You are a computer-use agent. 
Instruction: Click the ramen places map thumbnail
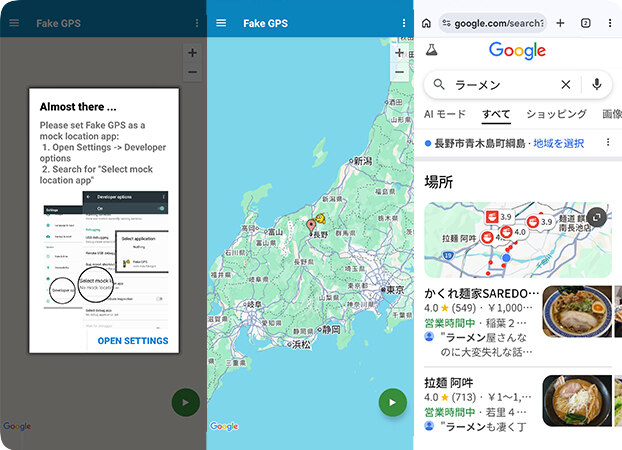518,240
